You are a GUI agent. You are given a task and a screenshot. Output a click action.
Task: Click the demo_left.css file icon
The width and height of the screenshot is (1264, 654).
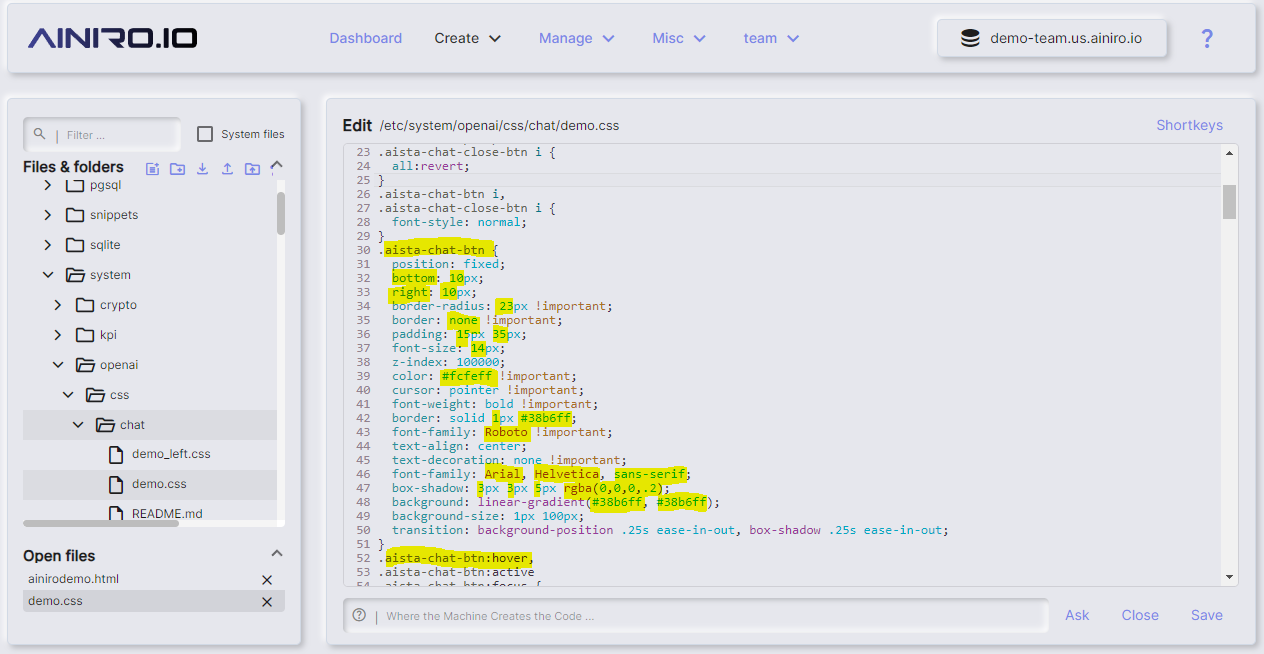click(115, 454)
